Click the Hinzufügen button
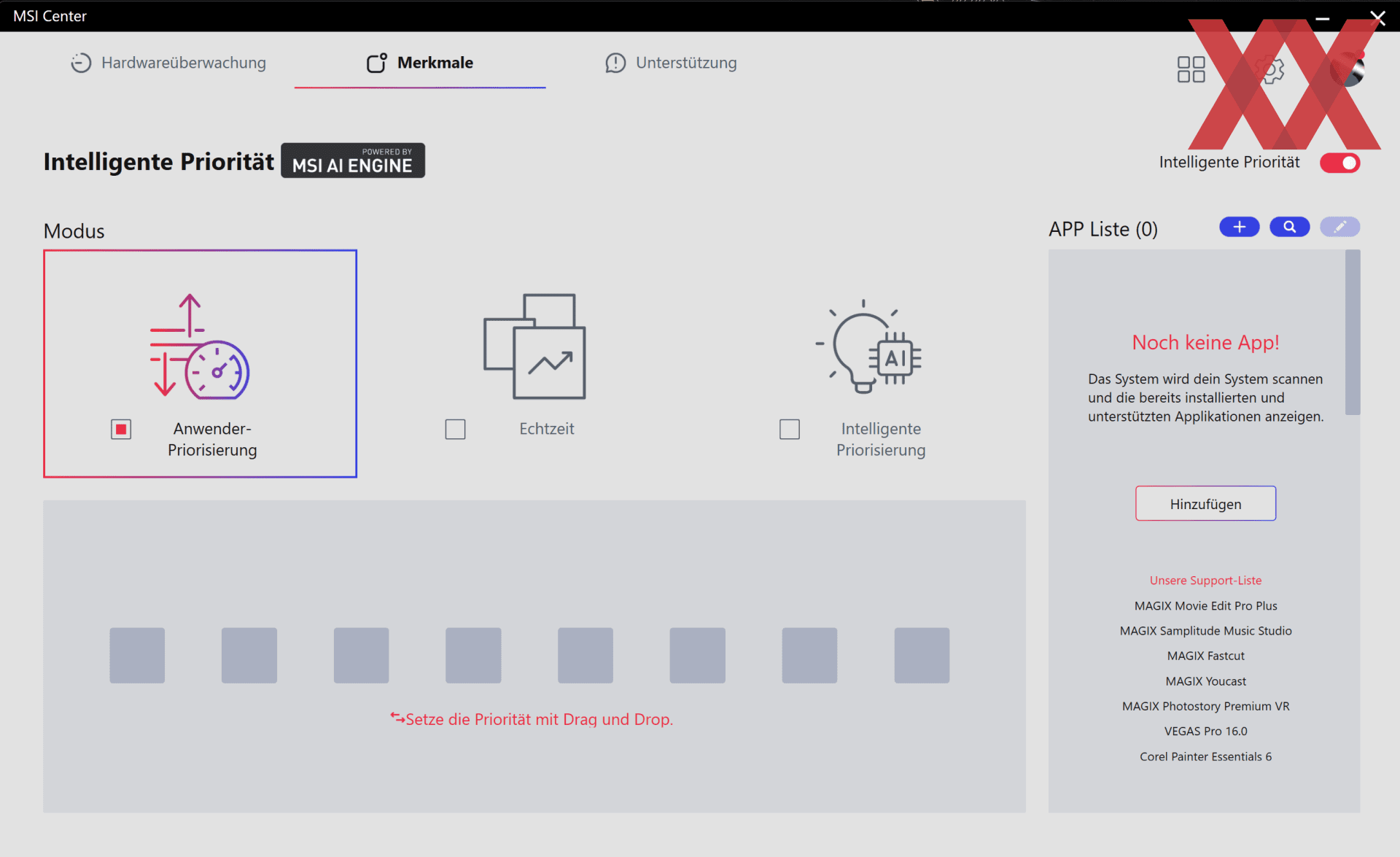Viewport: 1400px width, 857px height. 1205,503
